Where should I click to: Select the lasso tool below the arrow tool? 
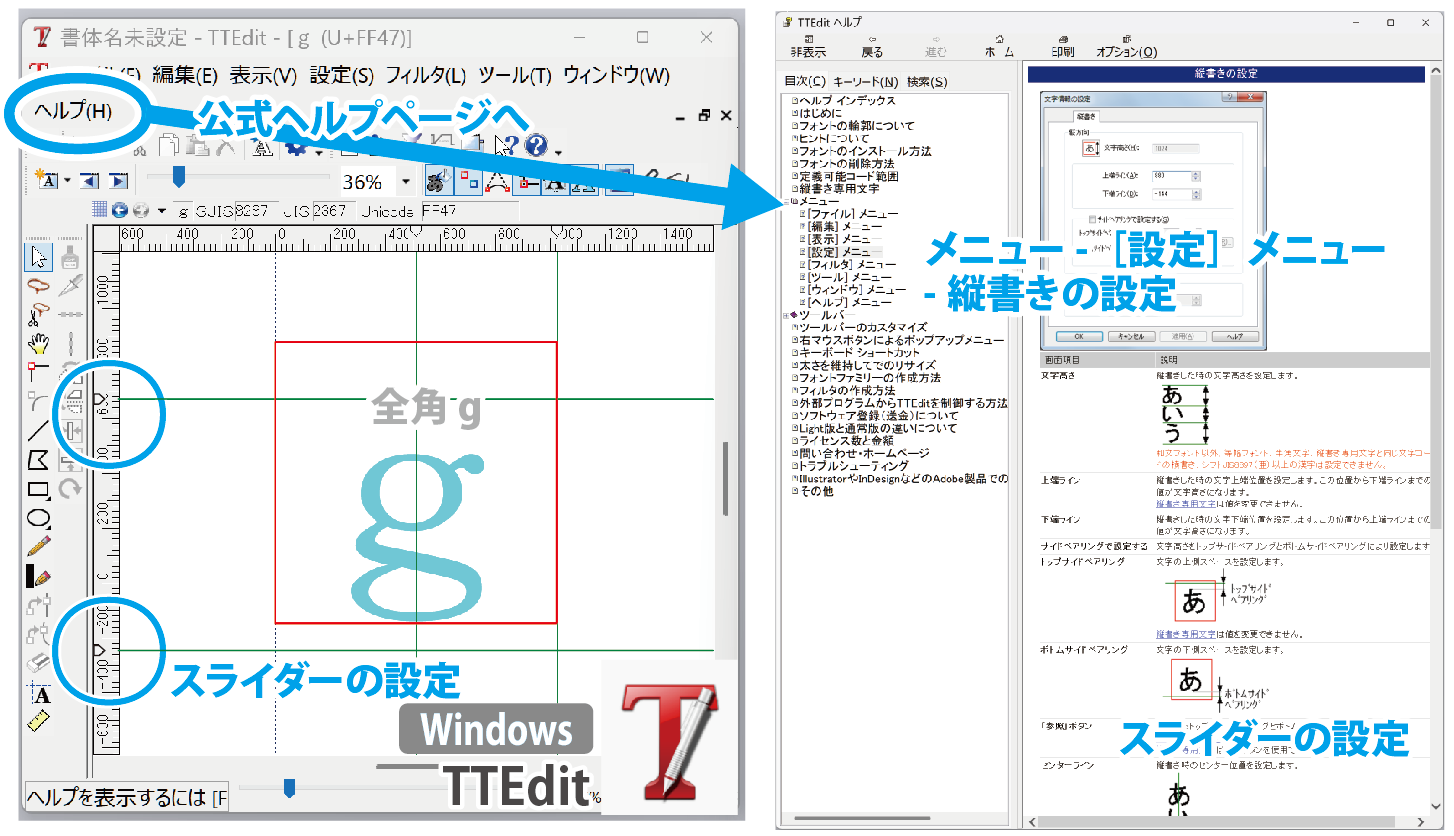[x=38, y=286]
